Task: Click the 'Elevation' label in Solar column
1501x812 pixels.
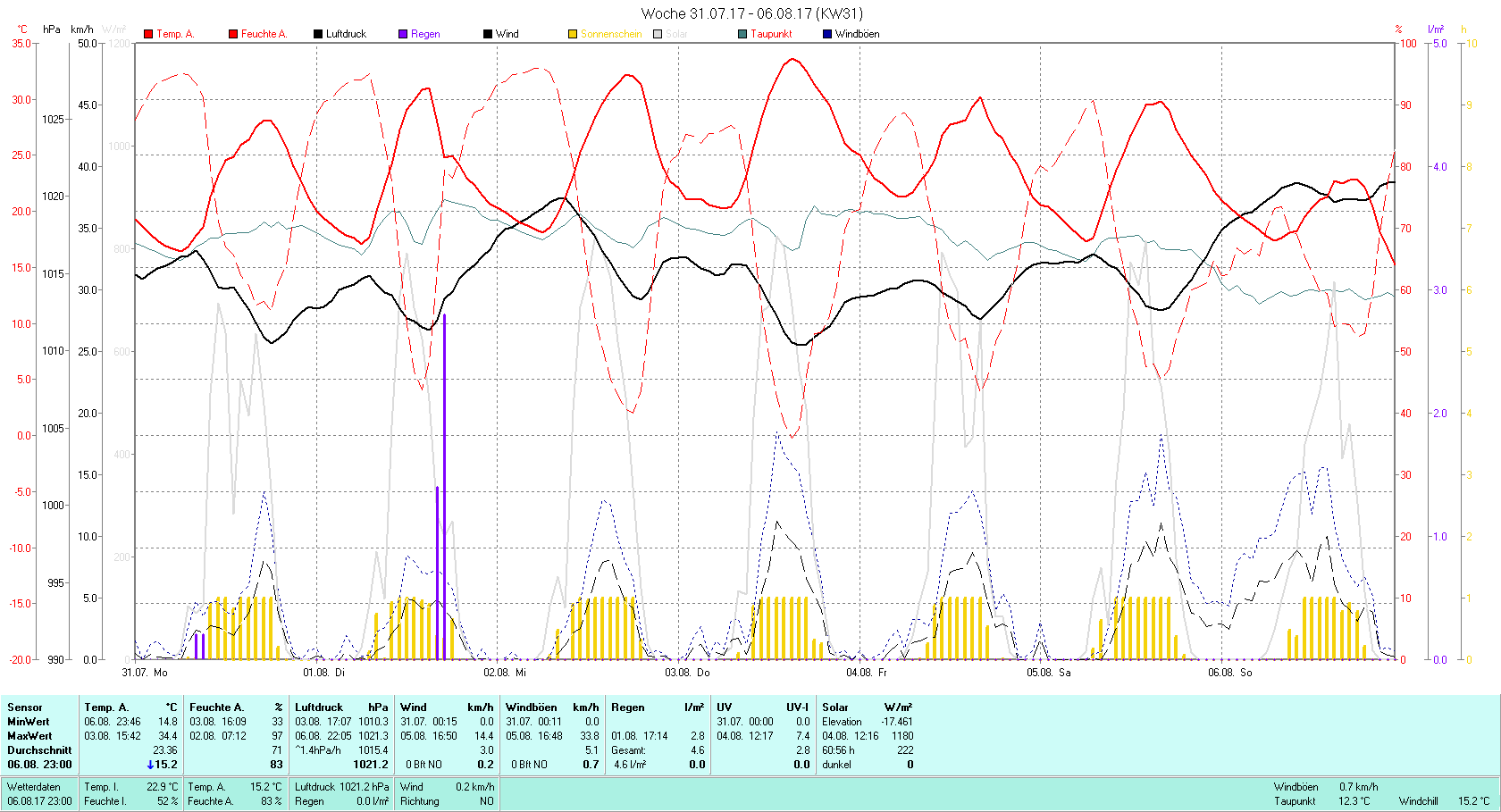Action: pyautogui.click(x=843, y=722)
